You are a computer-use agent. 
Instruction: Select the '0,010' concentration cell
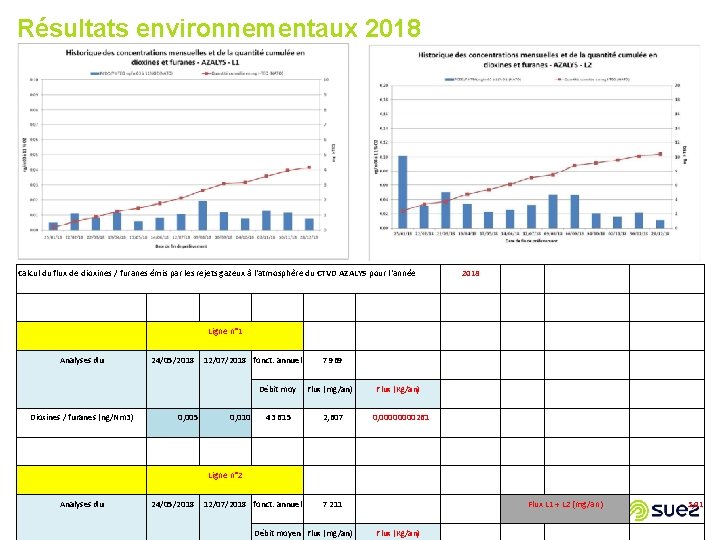point(225,422)
